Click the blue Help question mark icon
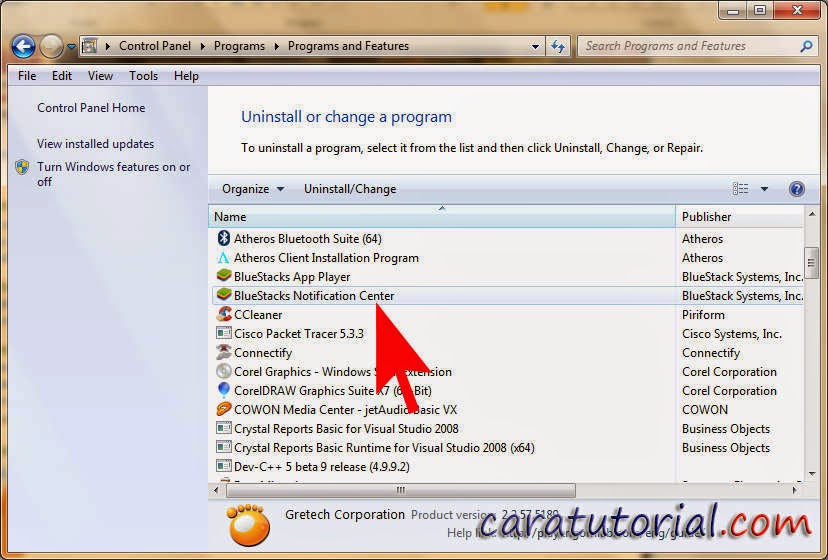 796,189
